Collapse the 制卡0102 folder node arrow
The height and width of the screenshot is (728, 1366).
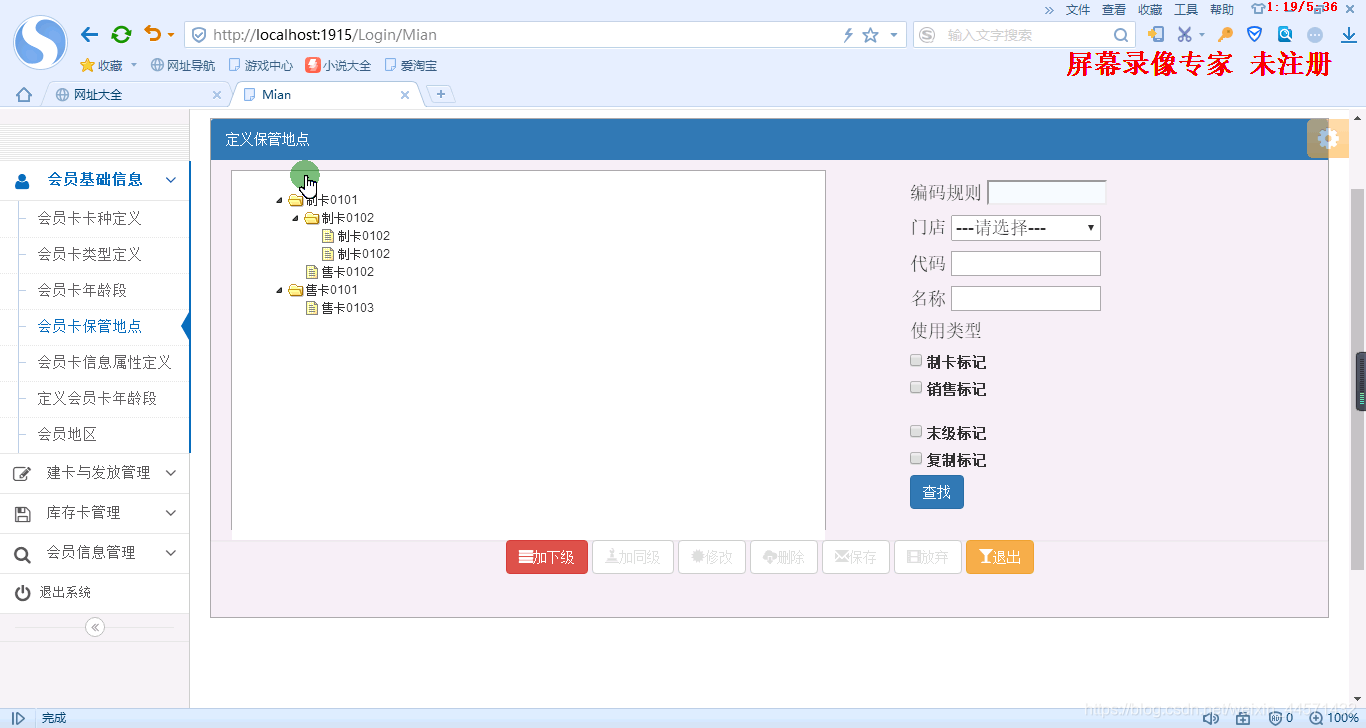pyautogui.click(x=296, y=218)
